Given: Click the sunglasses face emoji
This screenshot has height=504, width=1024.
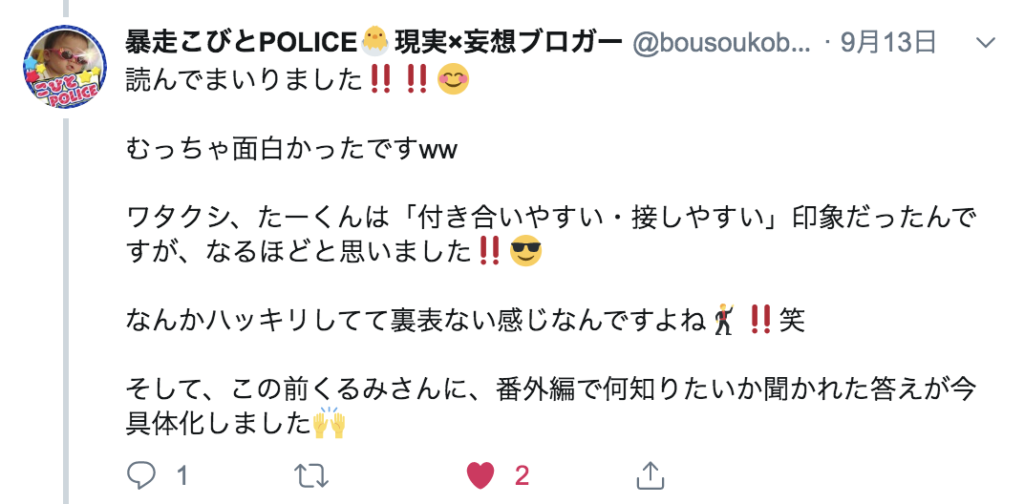Looking at the screenshot, I should click(x=526, y=253).
